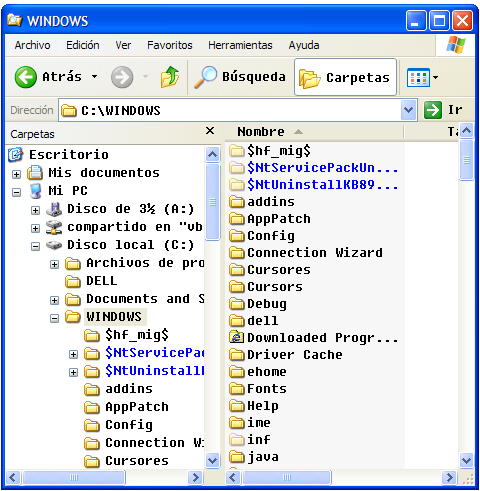Screen dimensions: 480x491
Task: Close the Carpetas side panel
Action: [x=210, y=131]
